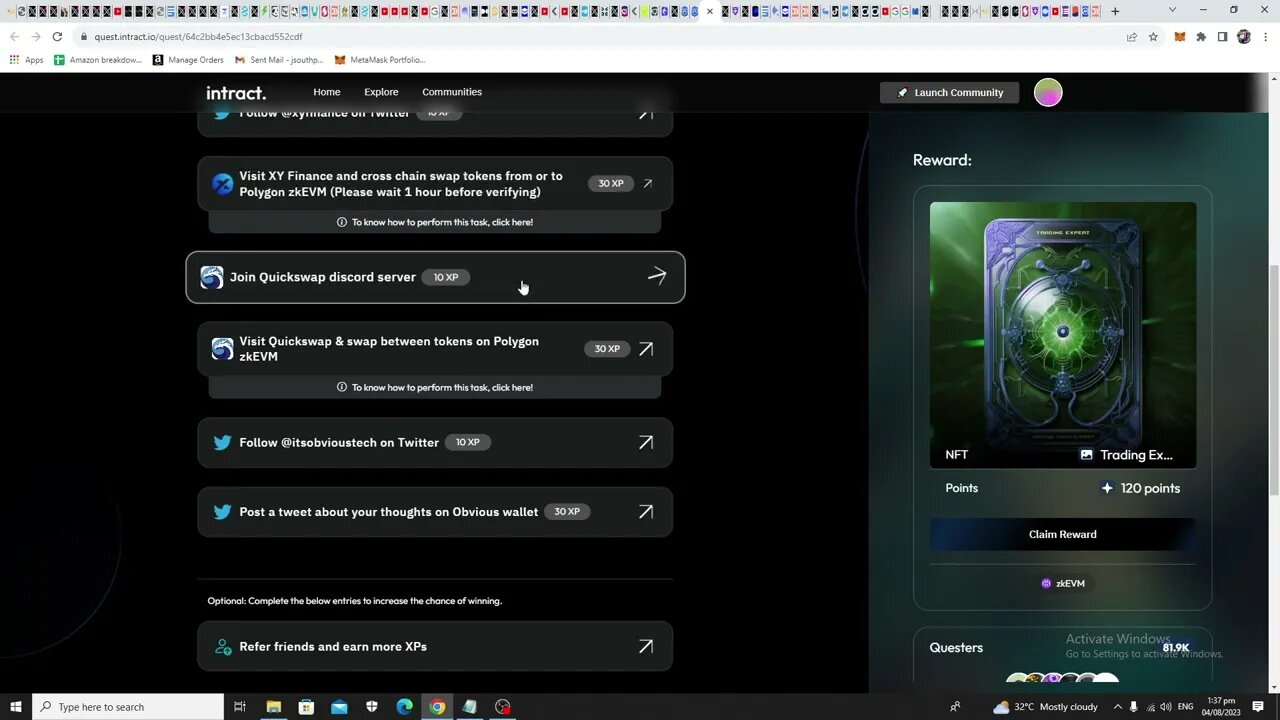Open the Join Quickswap discord server arrow
Screen dimensions: 1280x720
pyautogui.click(x=657, y=276)
